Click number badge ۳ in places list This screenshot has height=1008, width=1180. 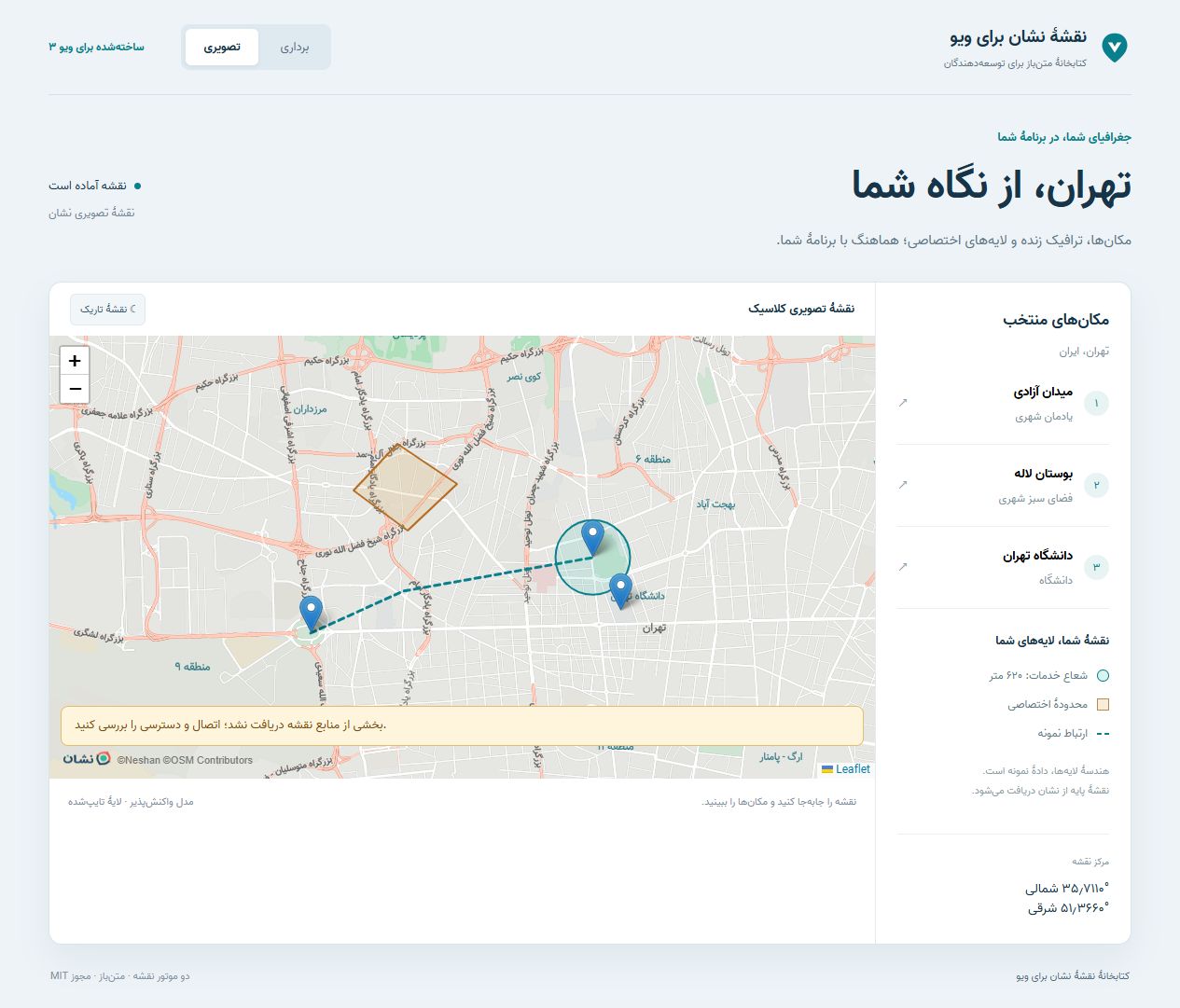[x=1097, y=568]
